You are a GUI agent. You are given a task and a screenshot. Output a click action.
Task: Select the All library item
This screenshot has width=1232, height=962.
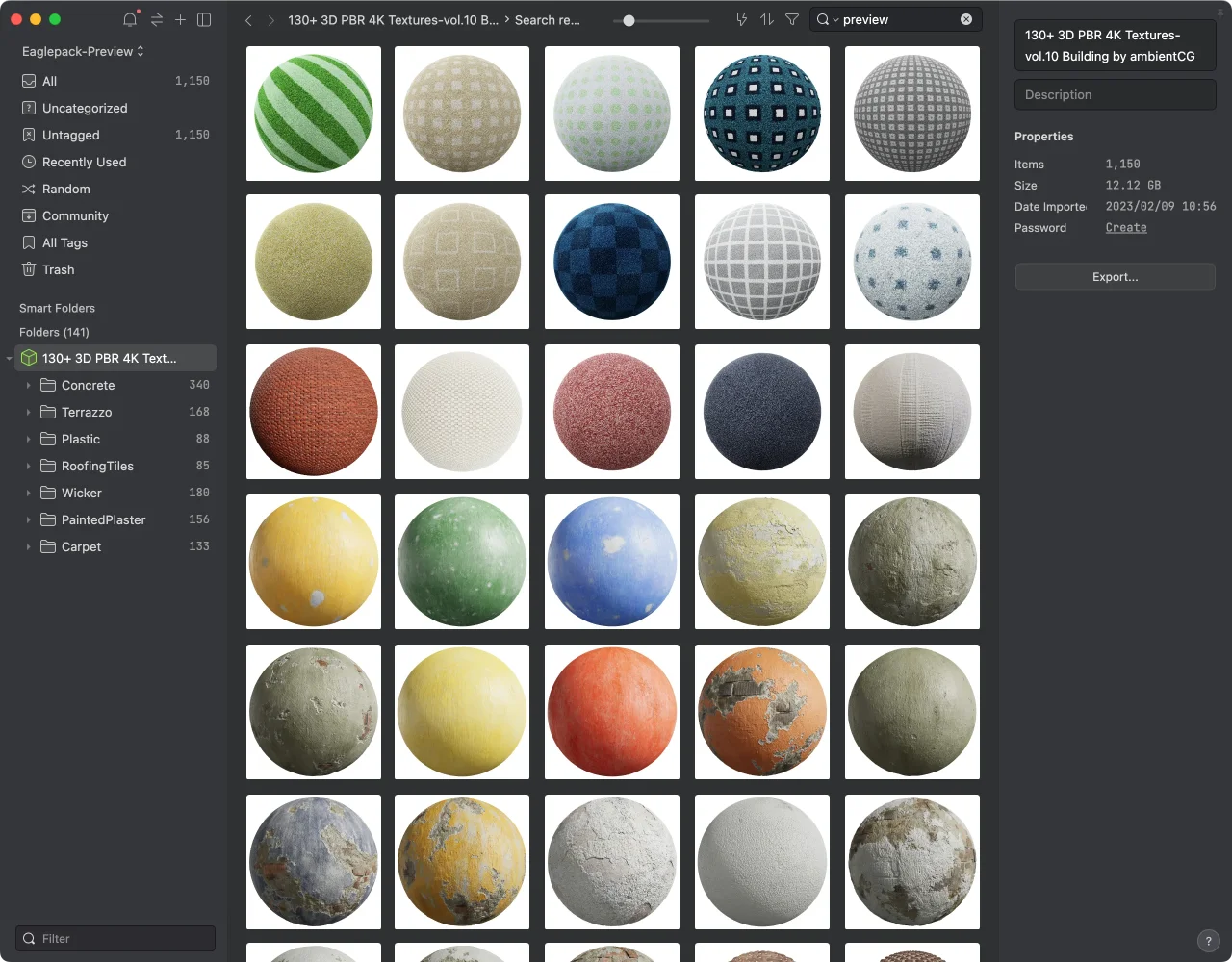(x=115, y=81)
